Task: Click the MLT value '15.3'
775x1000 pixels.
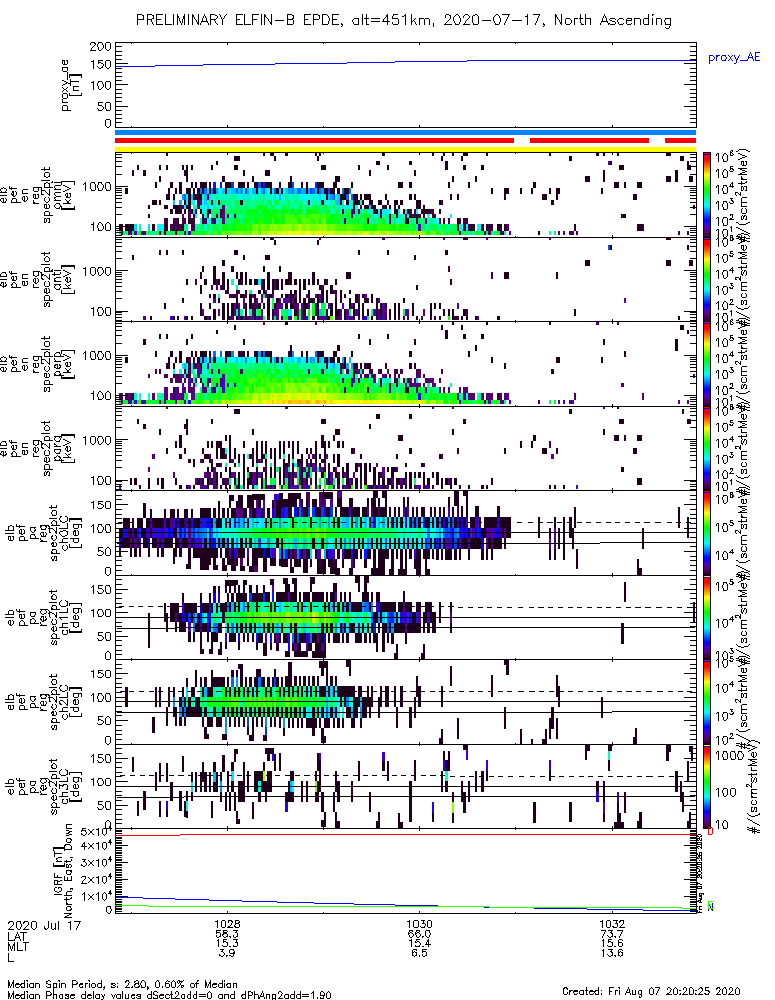Action: click(x=227, y=943)
